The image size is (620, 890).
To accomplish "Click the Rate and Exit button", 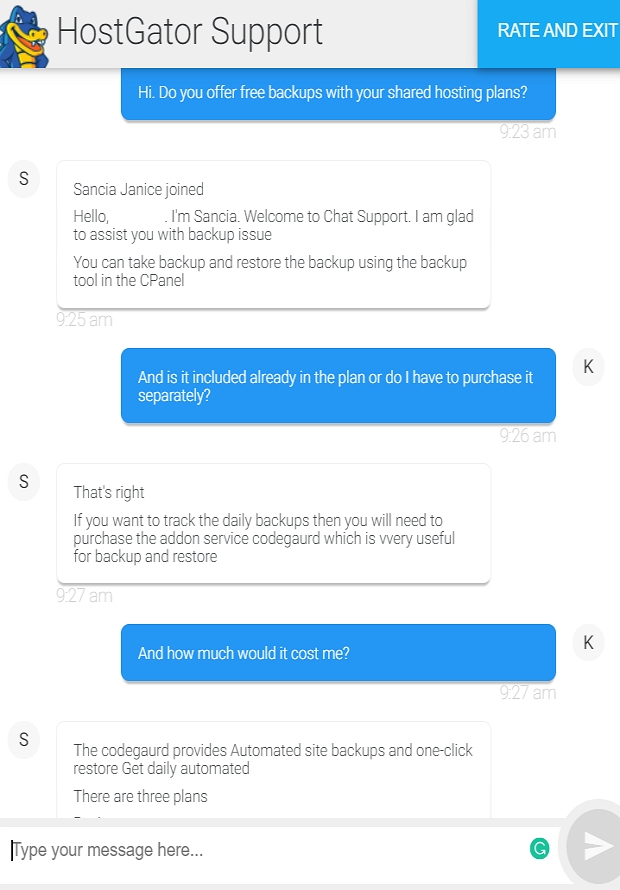I will tap(548, 33).
